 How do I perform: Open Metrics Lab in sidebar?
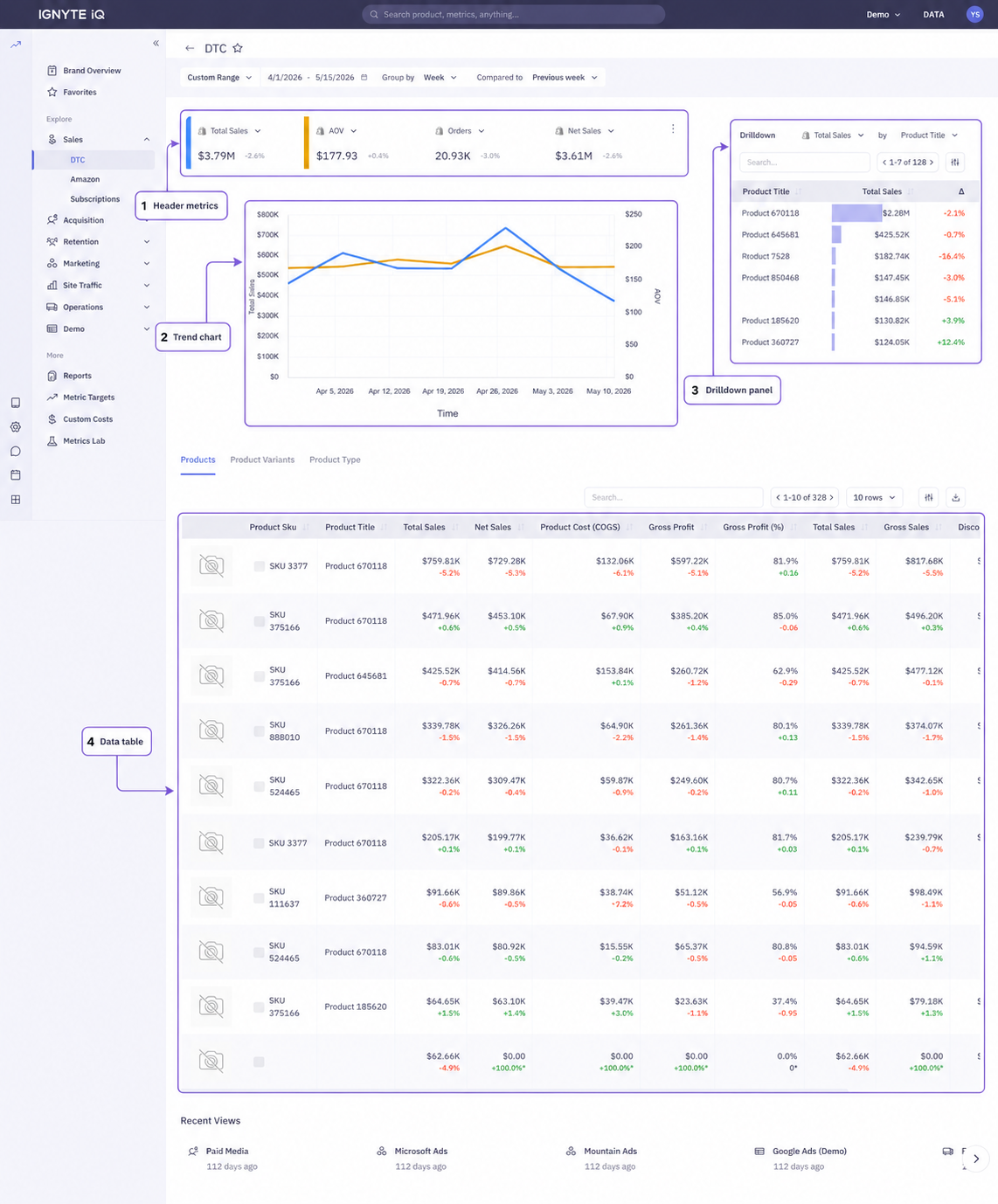84,441
